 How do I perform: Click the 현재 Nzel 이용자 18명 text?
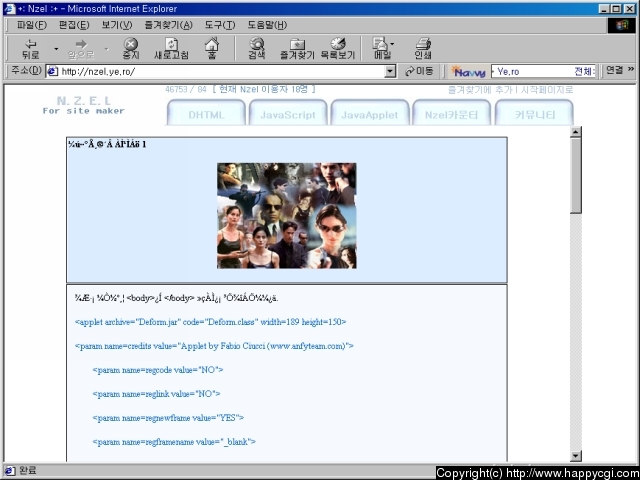pyautogui.click(x=264, y=89)
